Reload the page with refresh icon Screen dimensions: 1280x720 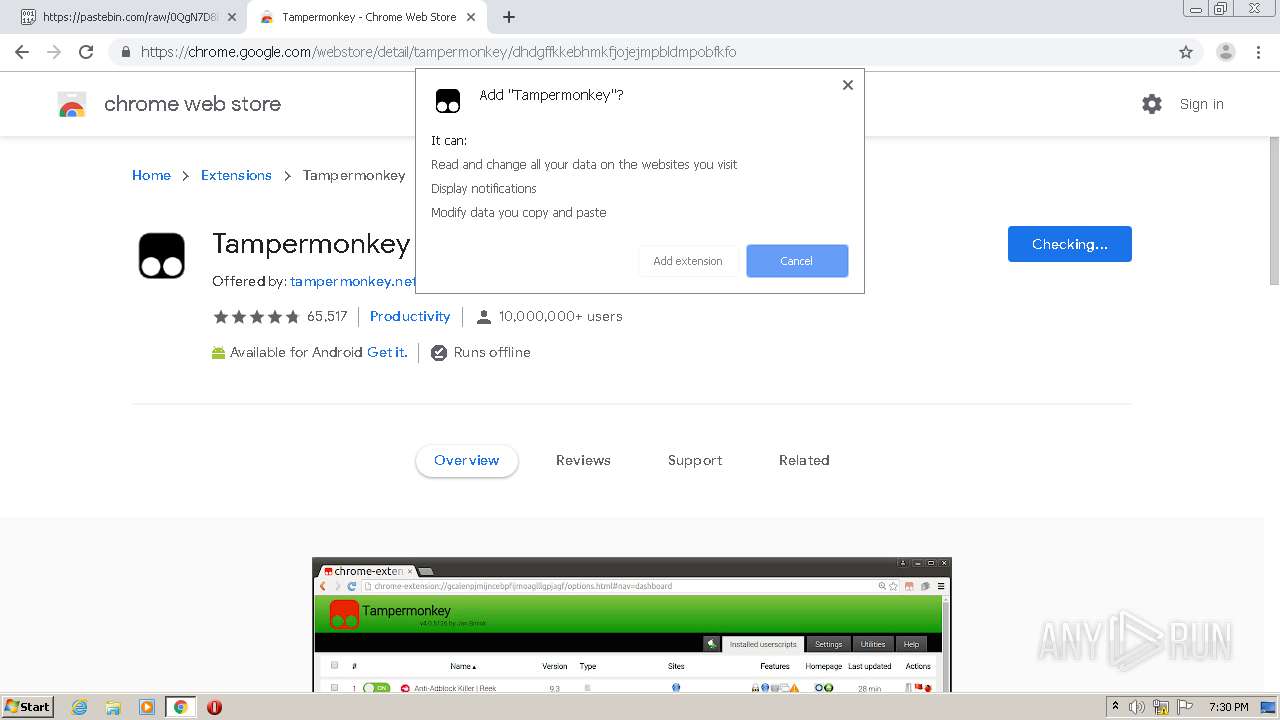tap(86, 52)
